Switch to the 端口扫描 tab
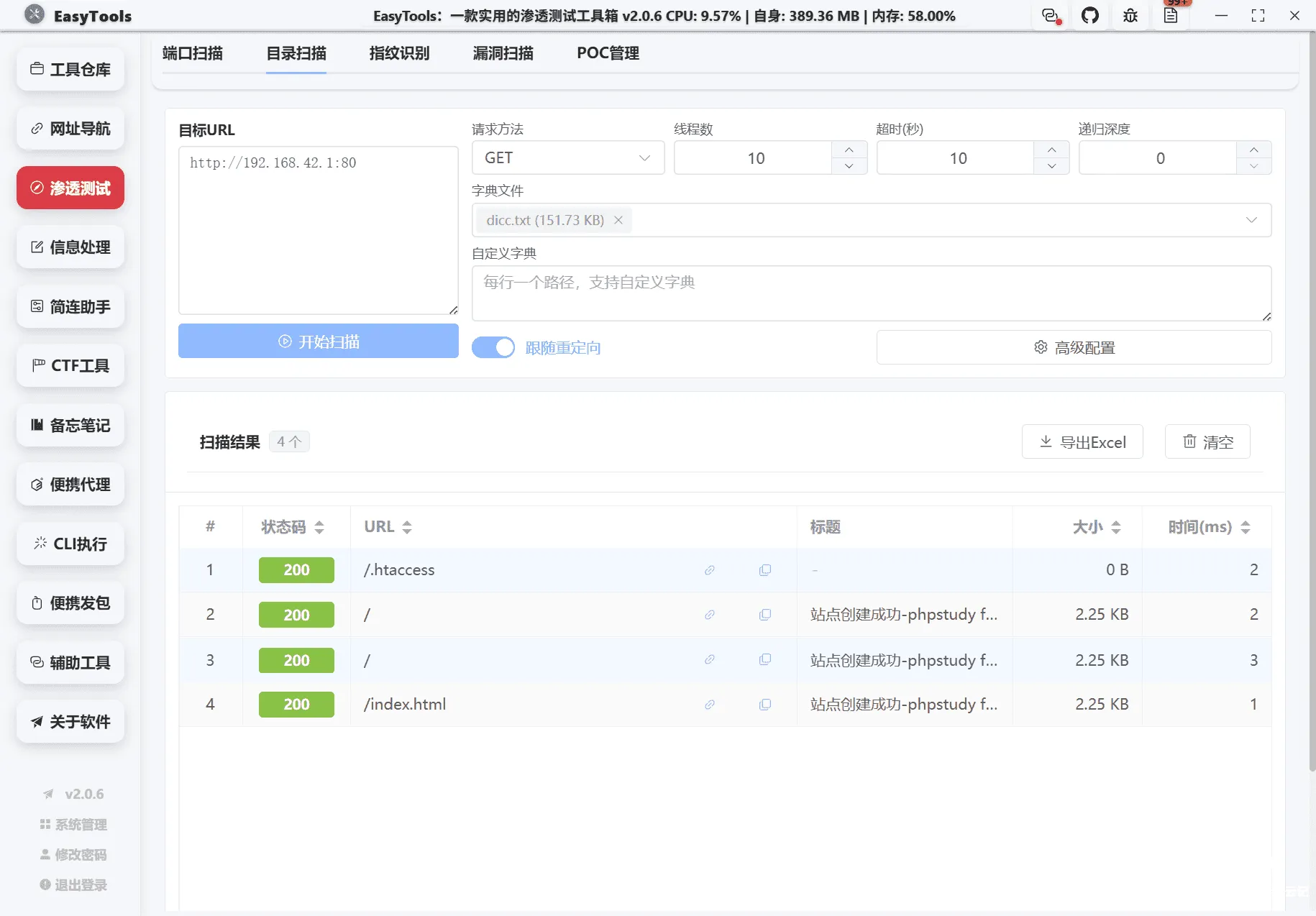Screen dimensions: 1316x916 191,52
